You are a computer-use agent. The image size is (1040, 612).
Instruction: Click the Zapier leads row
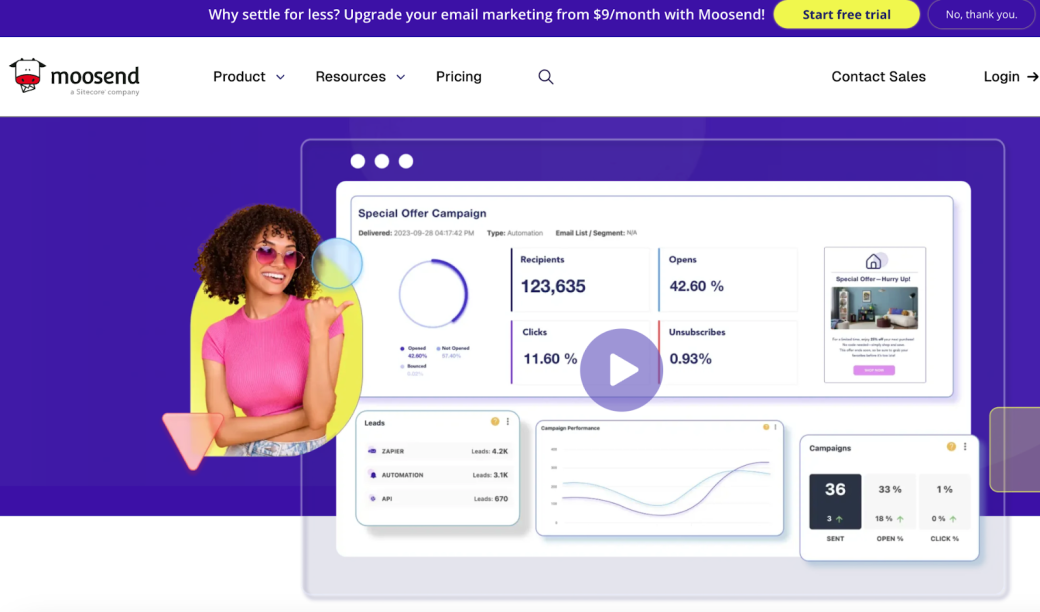point(437,451)
